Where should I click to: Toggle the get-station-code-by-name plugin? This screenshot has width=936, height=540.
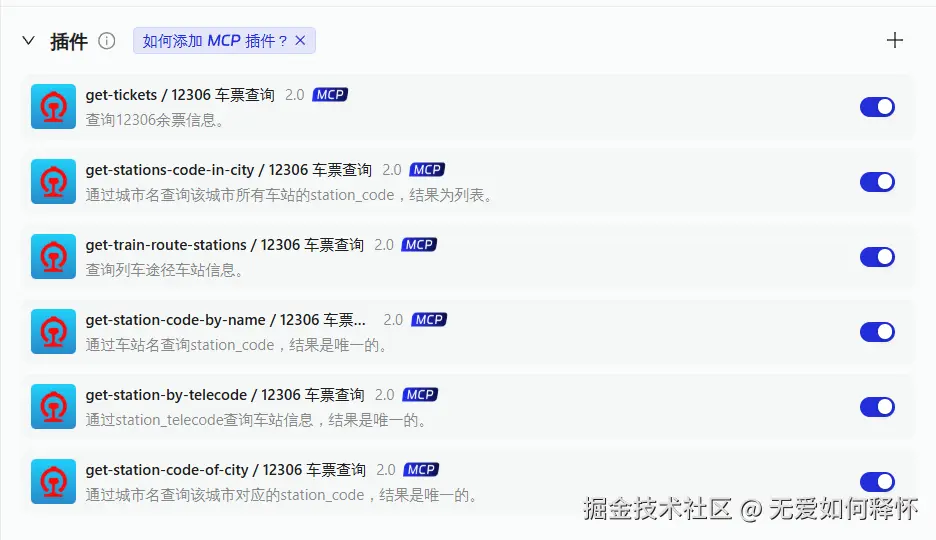pos(877,332)
